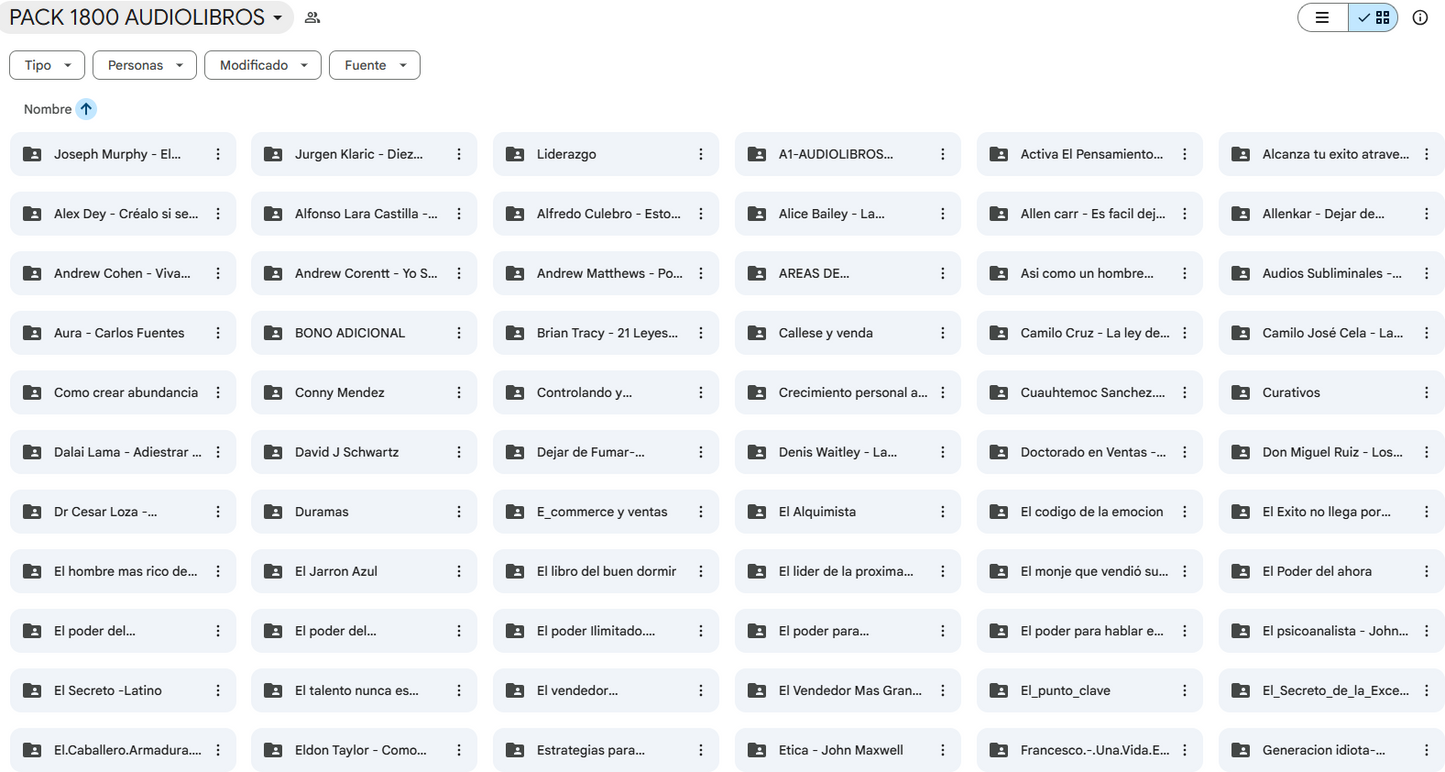Click the shared people icon beside folder title

pos(313,17)
